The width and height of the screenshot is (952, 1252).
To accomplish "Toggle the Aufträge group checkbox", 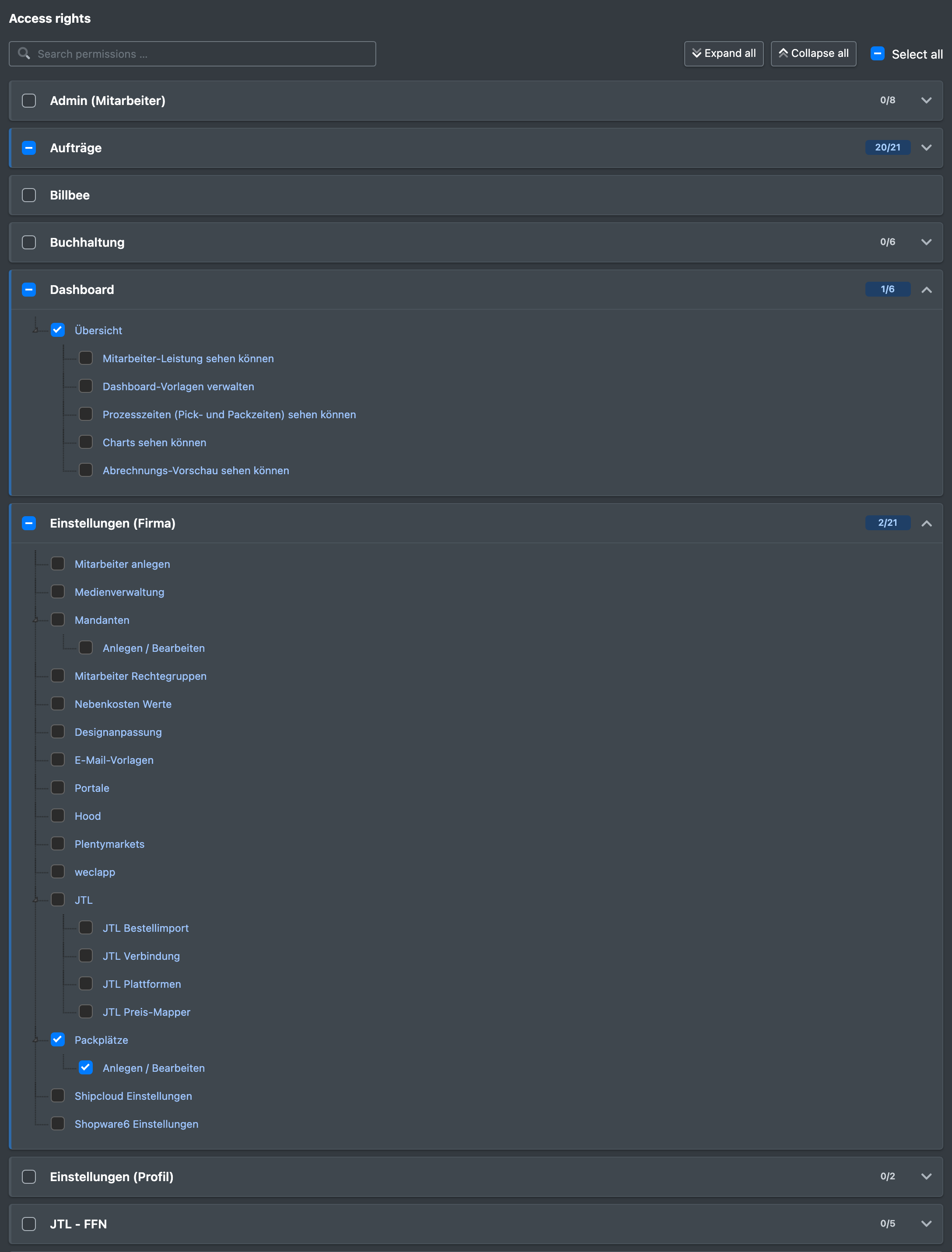I will click(x=29, y=148).
